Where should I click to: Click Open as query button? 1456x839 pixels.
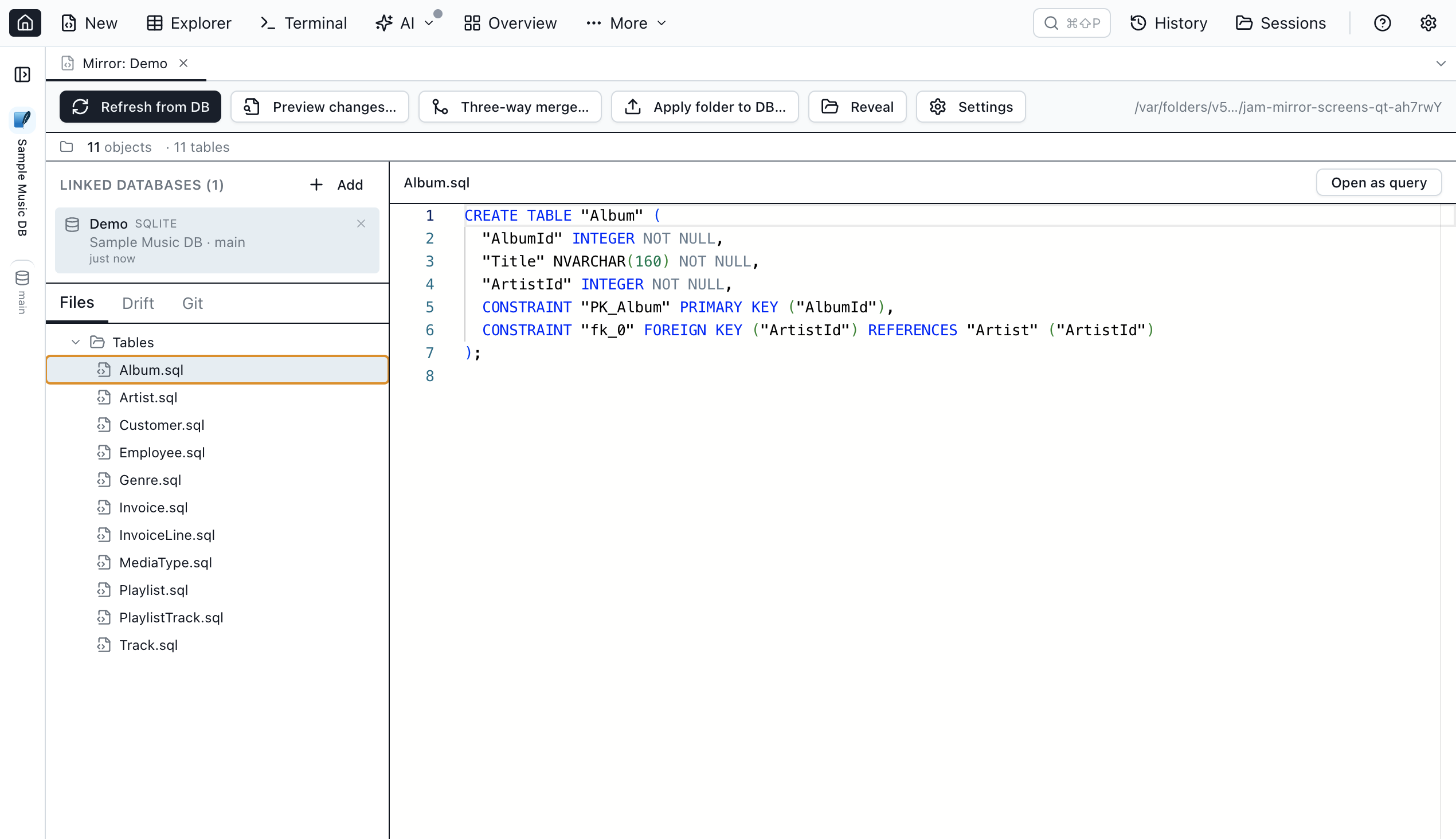[x=1379, y=183]
